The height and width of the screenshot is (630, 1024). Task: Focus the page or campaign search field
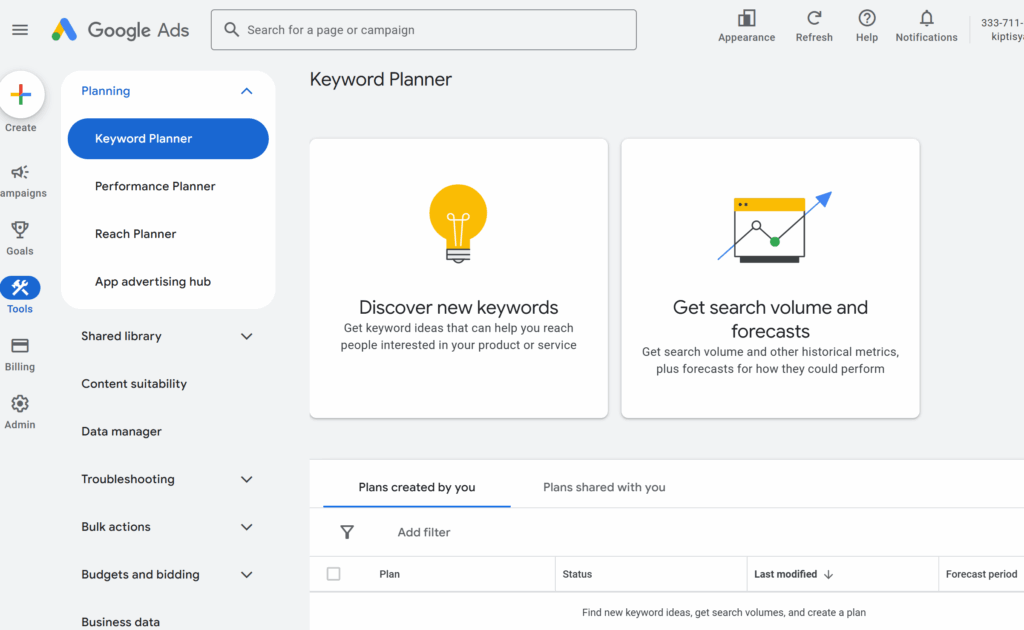(423, 29)
